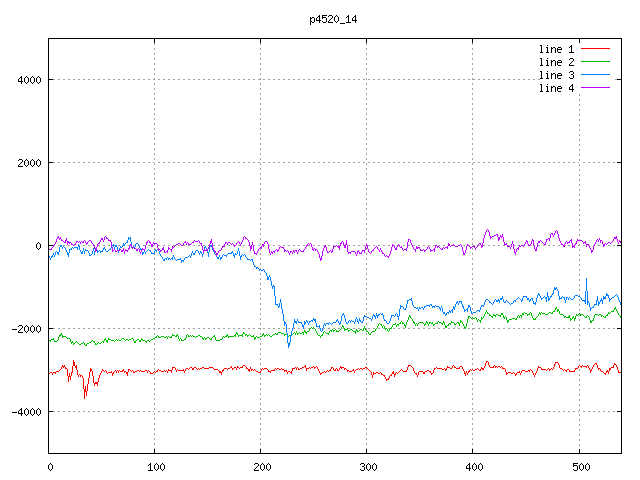Select the 'line 1' legend label
The height and width of the screenshot is (480, 640).
pos(556,49)
